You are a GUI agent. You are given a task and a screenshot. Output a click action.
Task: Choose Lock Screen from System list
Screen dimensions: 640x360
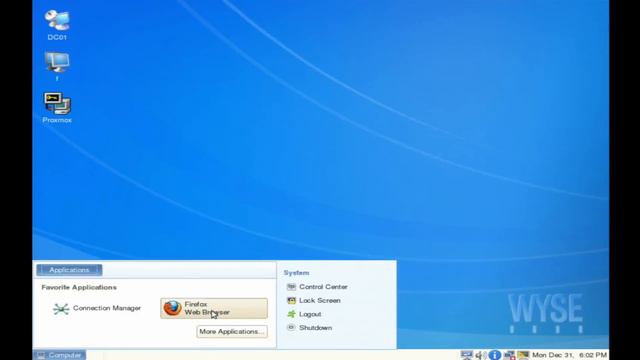point(313,300)
